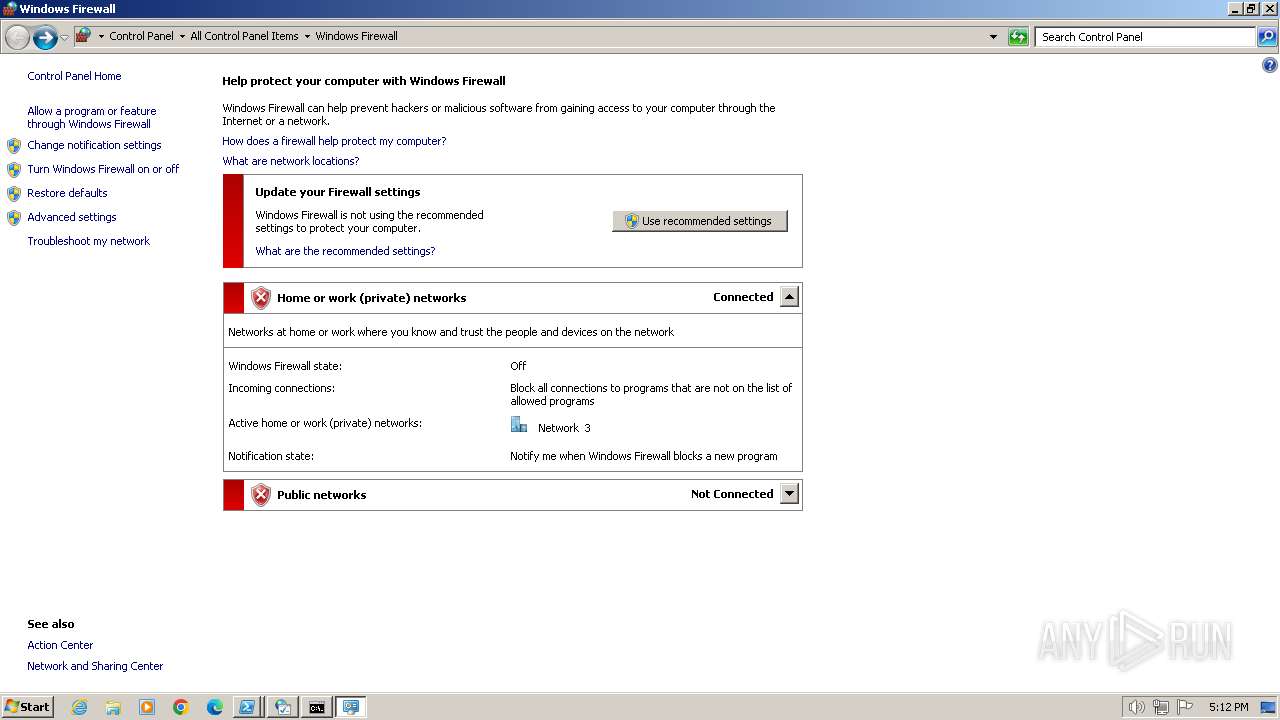Click 'Connected' status text in Home networks header
1280x720 pixels.
click(x=743, y=297)
